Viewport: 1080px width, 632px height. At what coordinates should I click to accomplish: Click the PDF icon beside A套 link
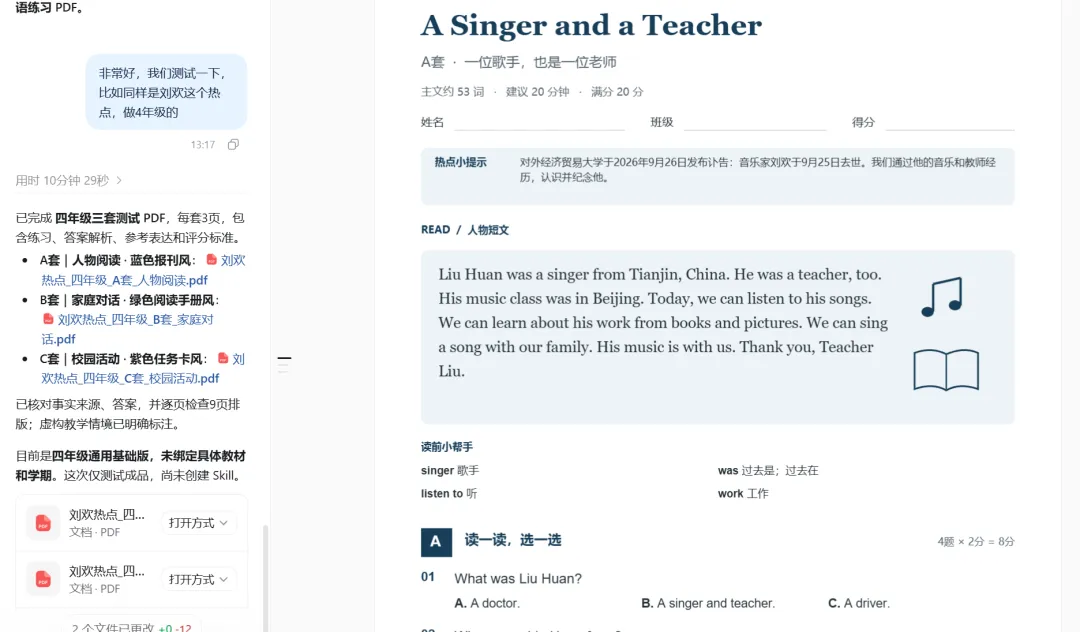[x=211, y=260]
